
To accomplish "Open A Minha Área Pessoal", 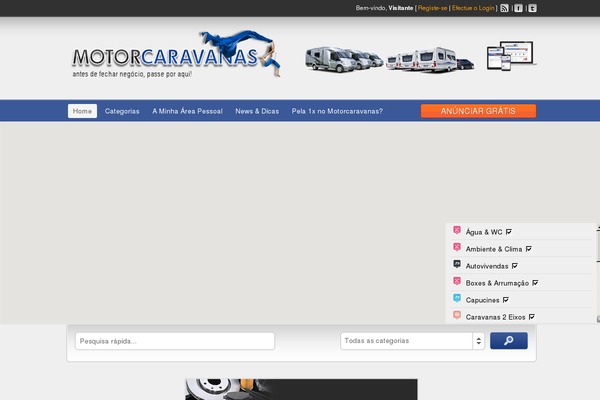I will pos(188,111).
